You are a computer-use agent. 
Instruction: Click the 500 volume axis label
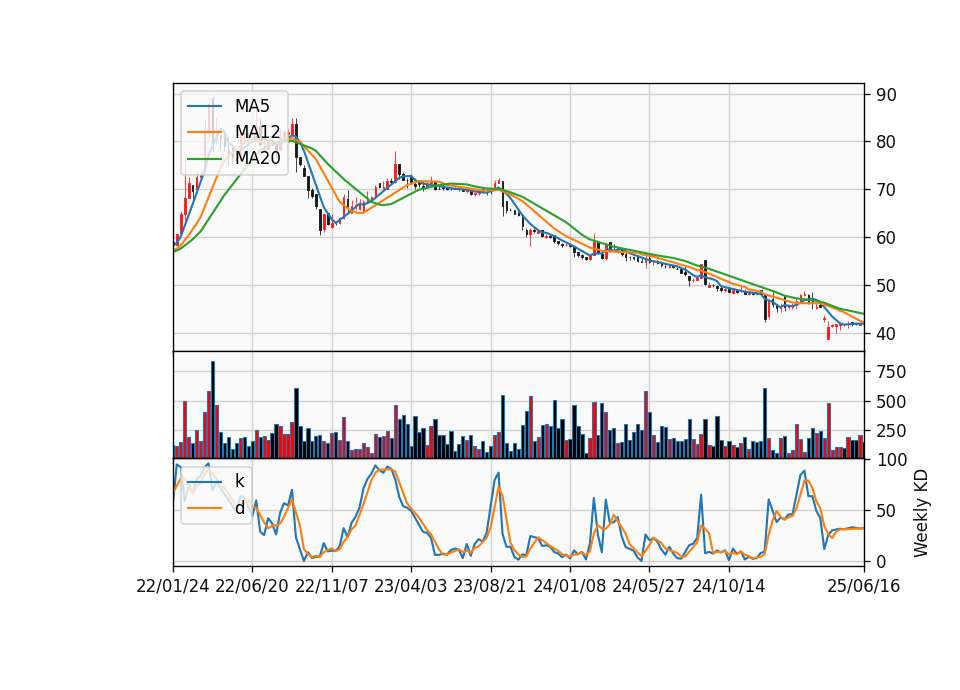tap(891, 402)
